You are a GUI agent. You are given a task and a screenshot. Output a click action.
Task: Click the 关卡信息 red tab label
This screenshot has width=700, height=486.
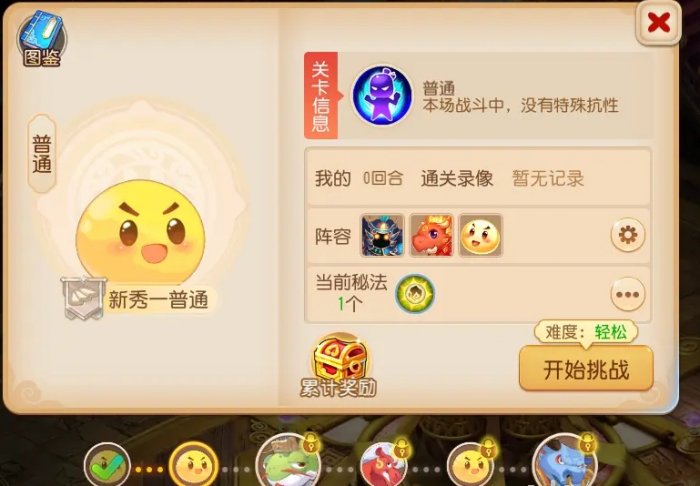click(x=321, y=96)
